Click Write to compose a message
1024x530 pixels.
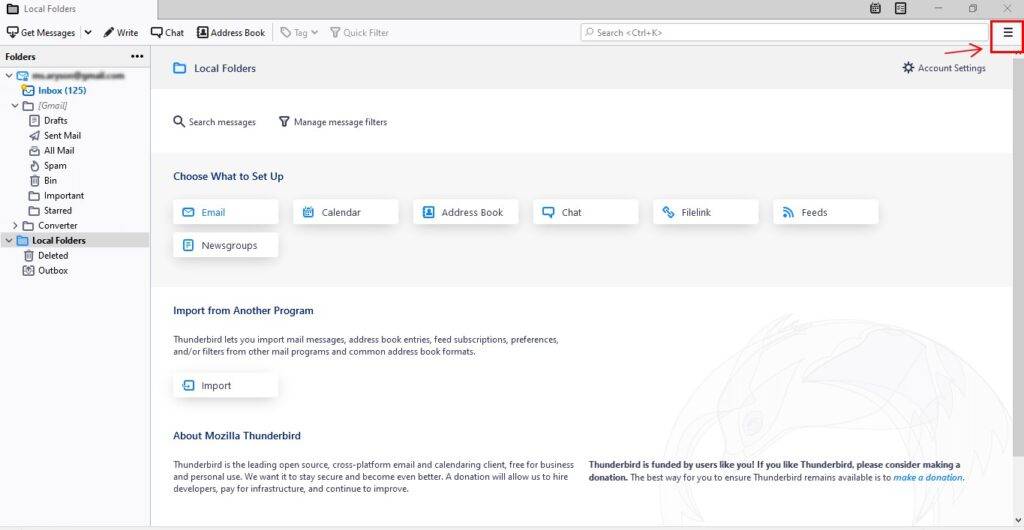pyautogui.click(x=121, y=33)
